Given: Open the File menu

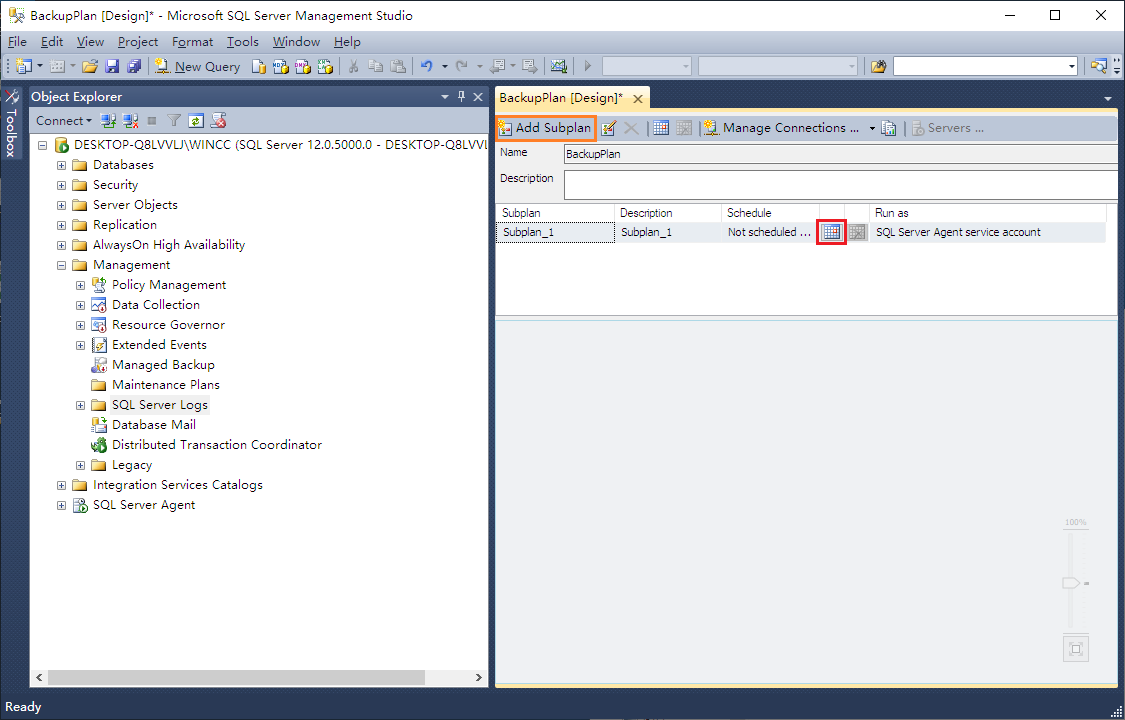Looking at the screenshot, I should coord(17,42).
